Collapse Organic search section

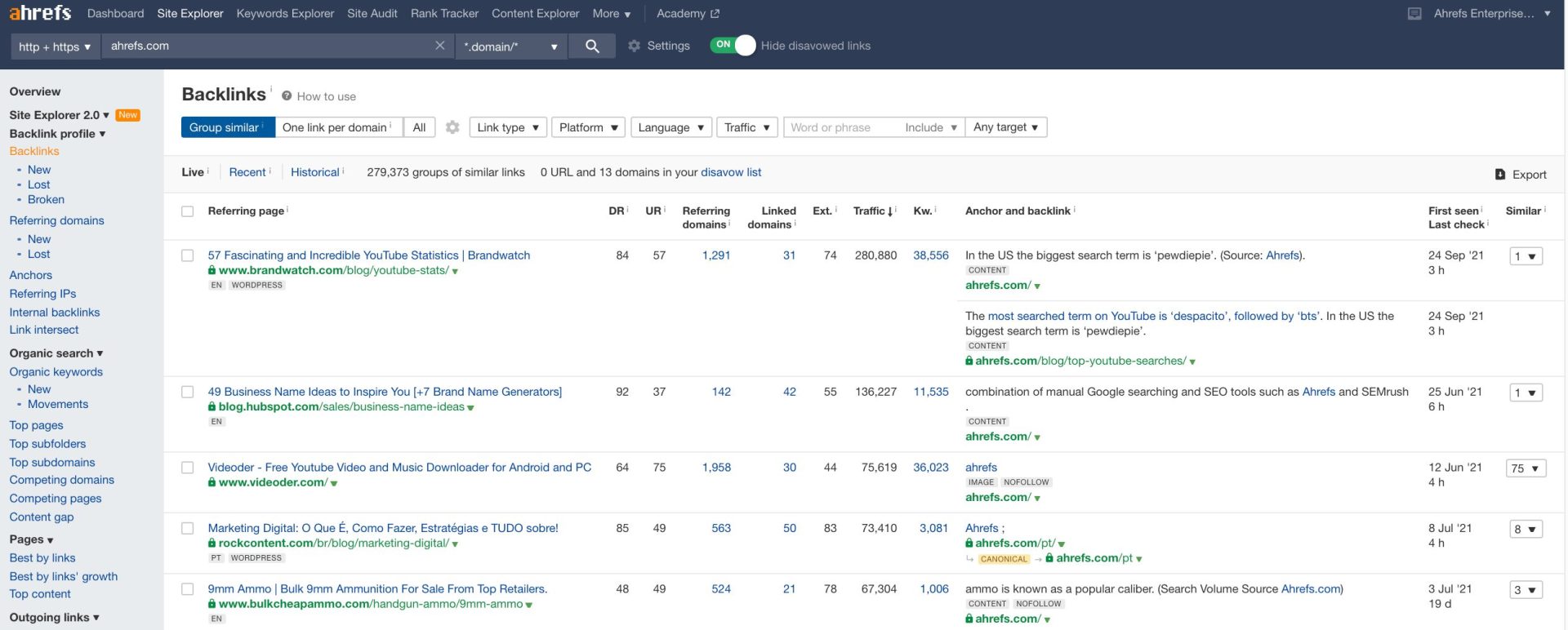56,353
